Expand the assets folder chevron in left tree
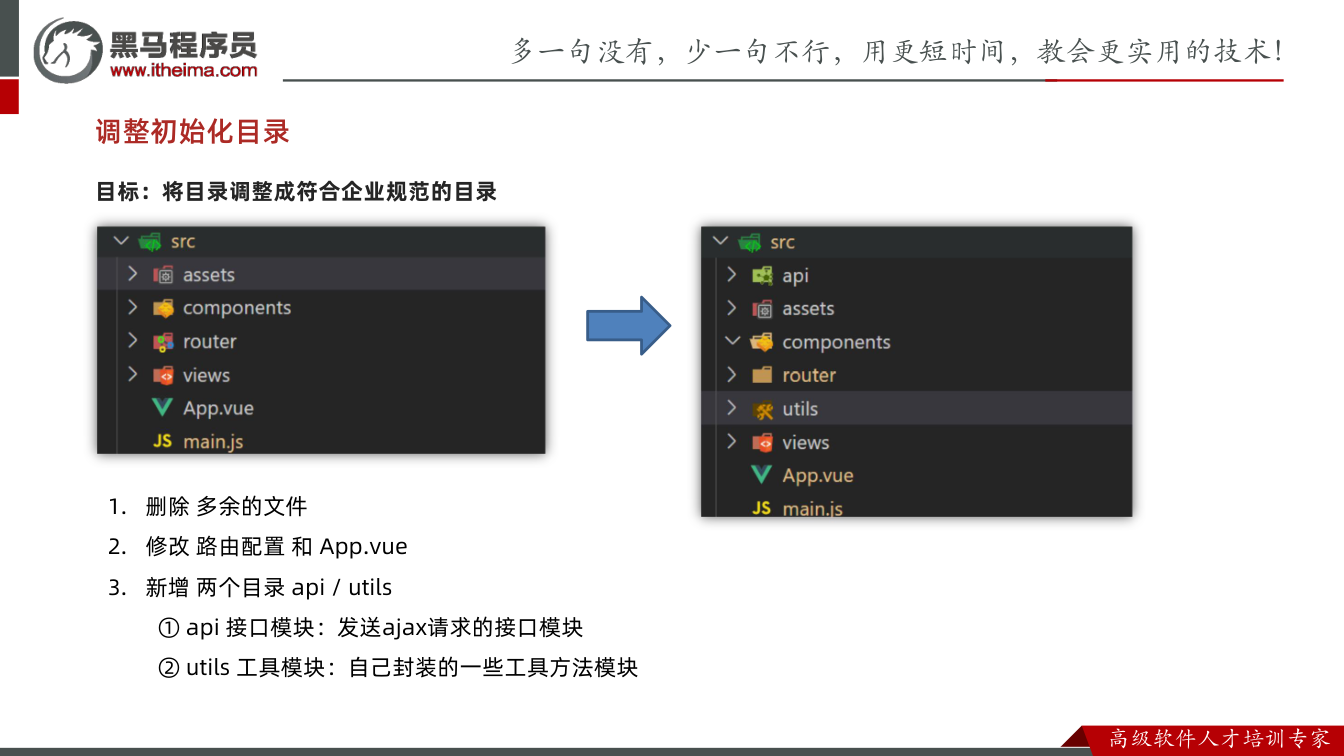 pyautogui.click(x=132, y=274)
